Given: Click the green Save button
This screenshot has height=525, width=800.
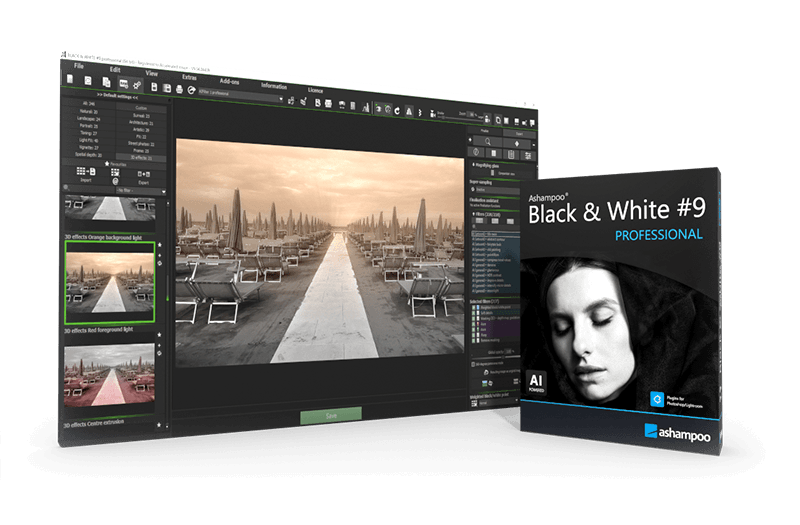Looking at the screenshot, I should click(x=331, y=415).
